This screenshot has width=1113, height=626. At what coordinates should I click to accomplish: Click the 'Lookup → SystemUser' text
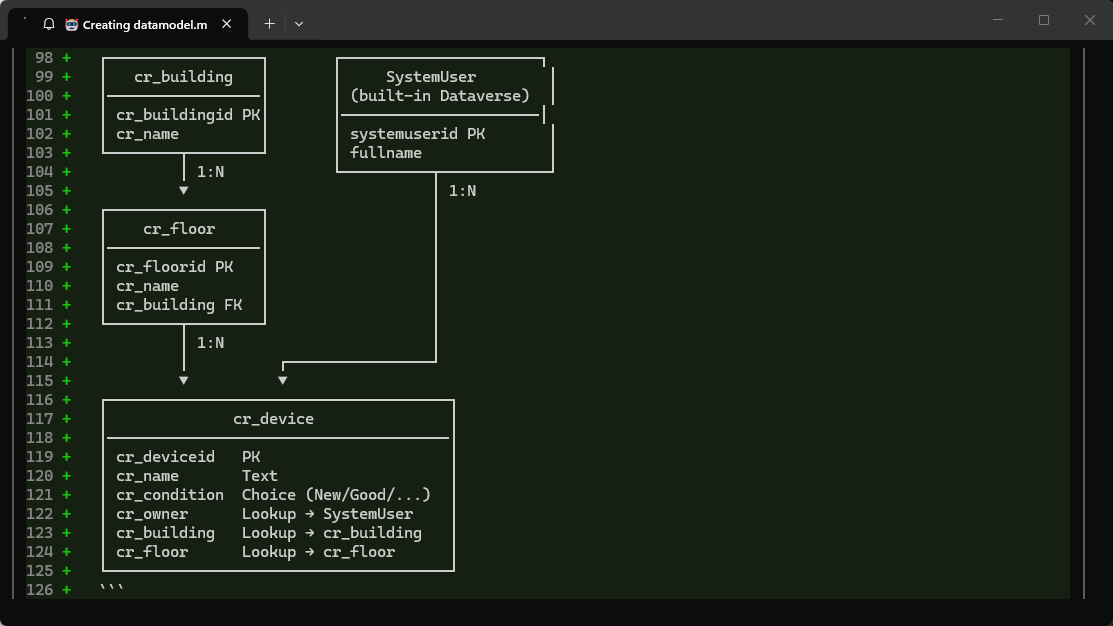tap(327, 514)
